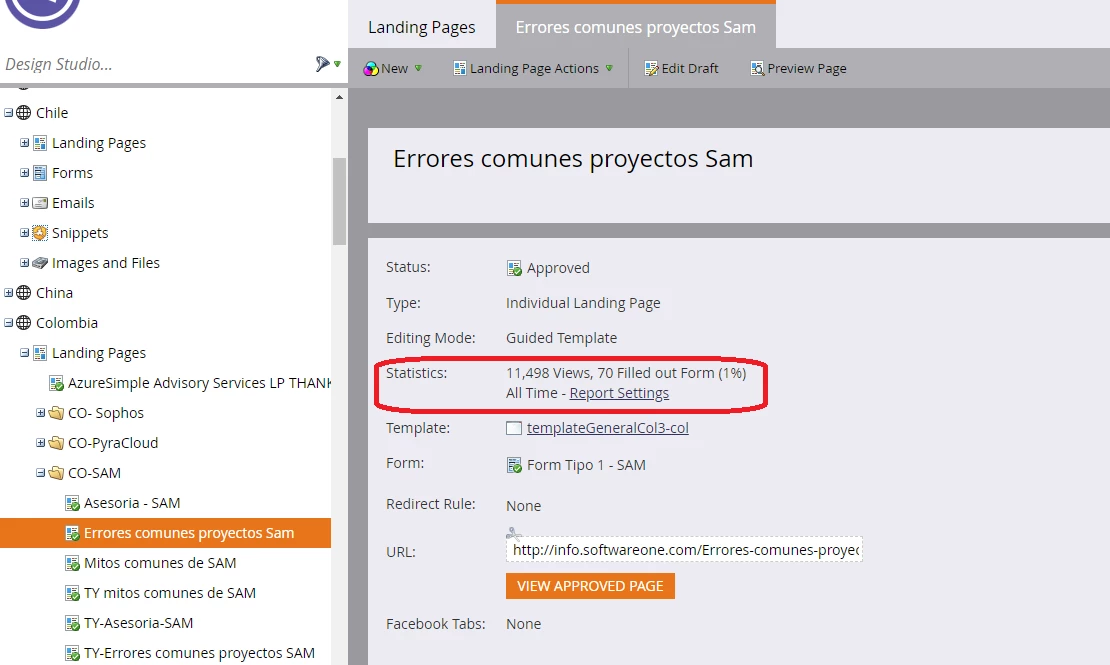Click the Colombia globe icon

(23, 323)
